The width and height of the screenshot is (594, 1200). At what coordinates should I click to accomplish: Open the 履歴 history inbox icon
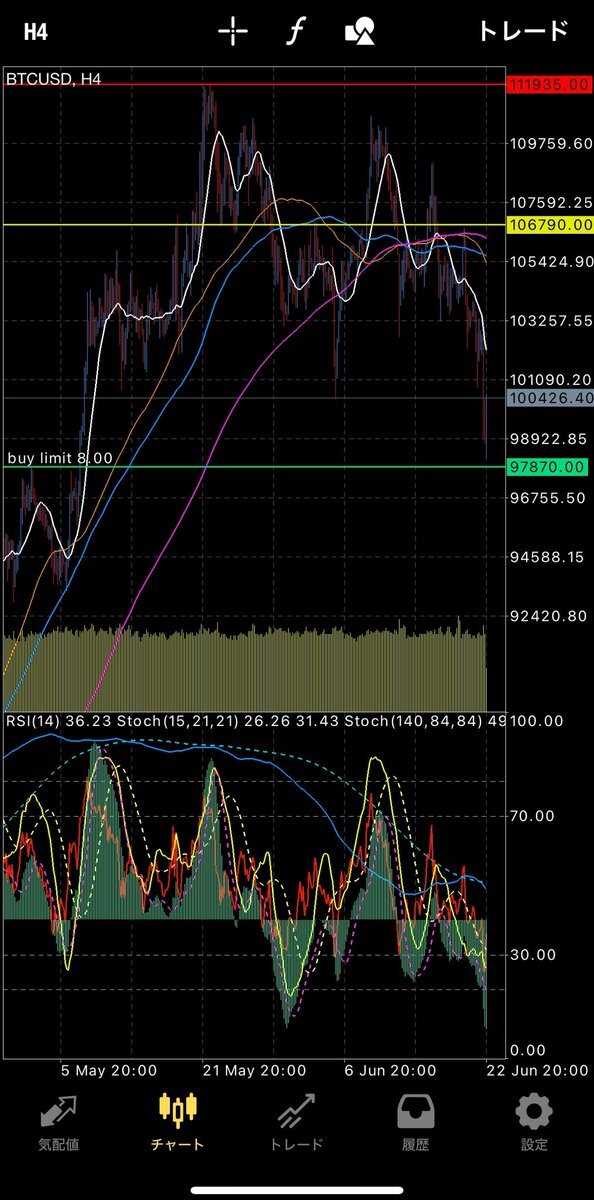(x=415, y=1122)
